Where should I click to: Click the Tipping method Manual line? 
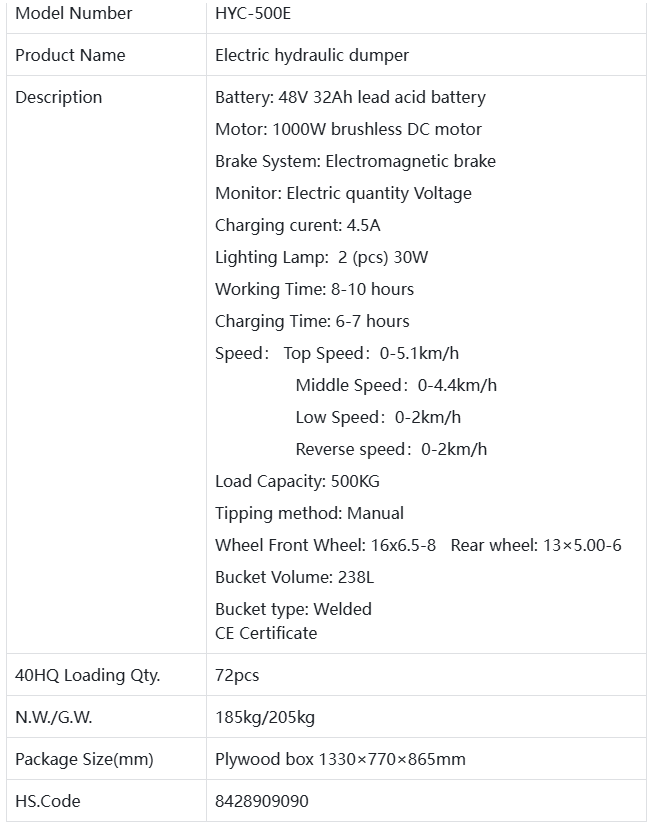point(309,513)
